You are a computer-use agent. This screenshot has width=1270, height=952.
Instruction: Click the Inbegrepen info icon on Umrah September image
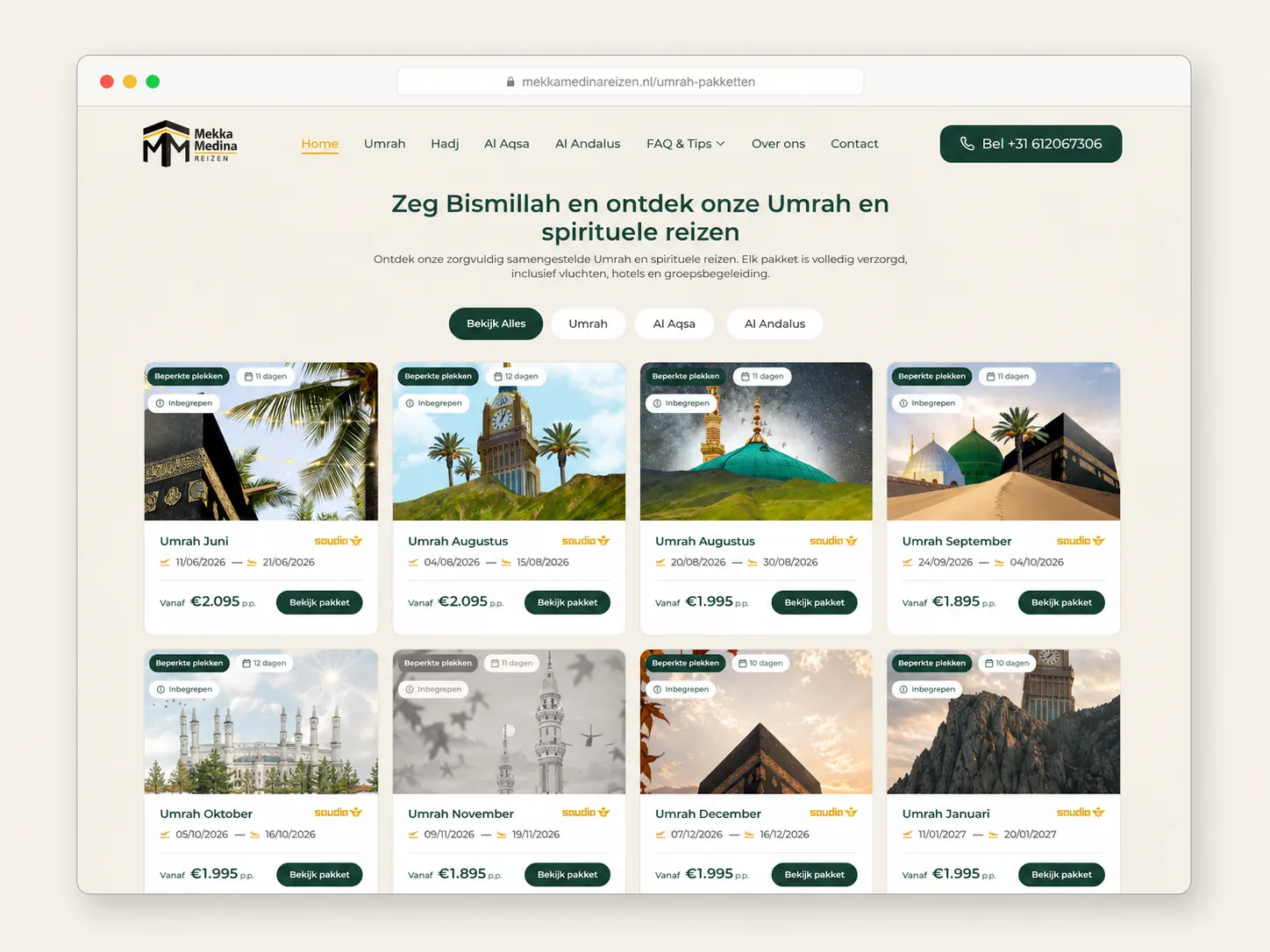903,403
